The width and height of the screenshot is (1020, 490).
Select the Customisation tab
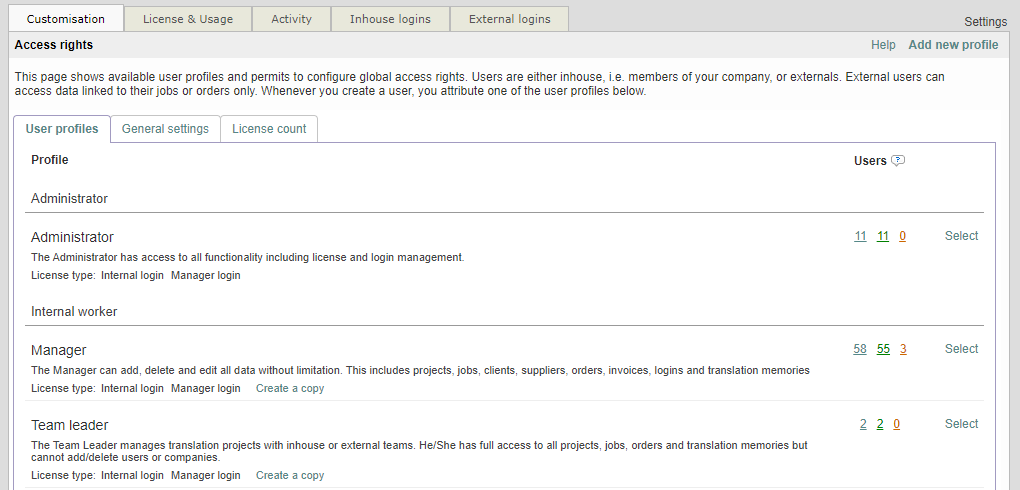(66, 19)
